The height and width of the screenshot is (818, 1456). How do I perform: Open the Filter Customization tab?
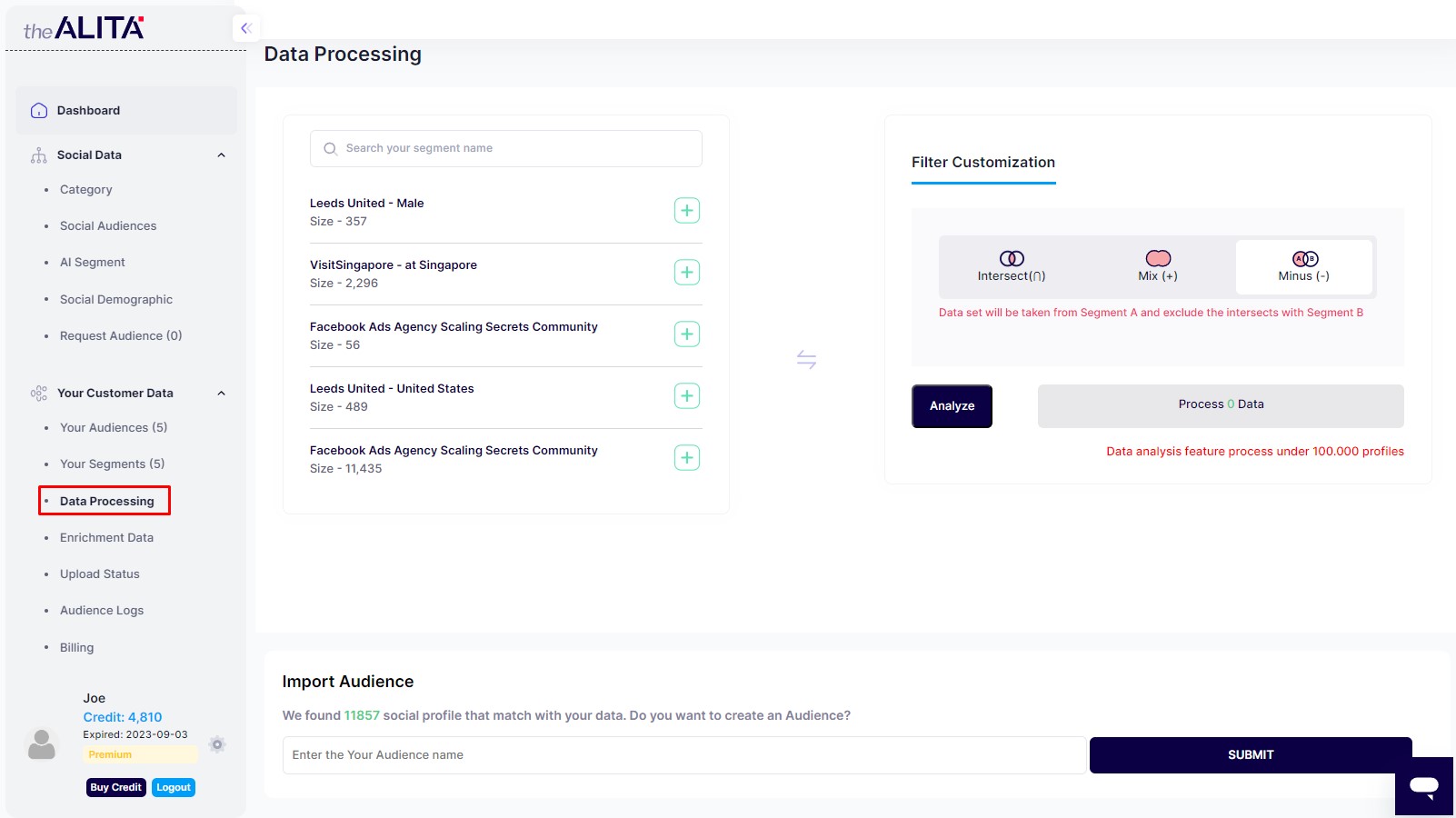pos(983,163)
